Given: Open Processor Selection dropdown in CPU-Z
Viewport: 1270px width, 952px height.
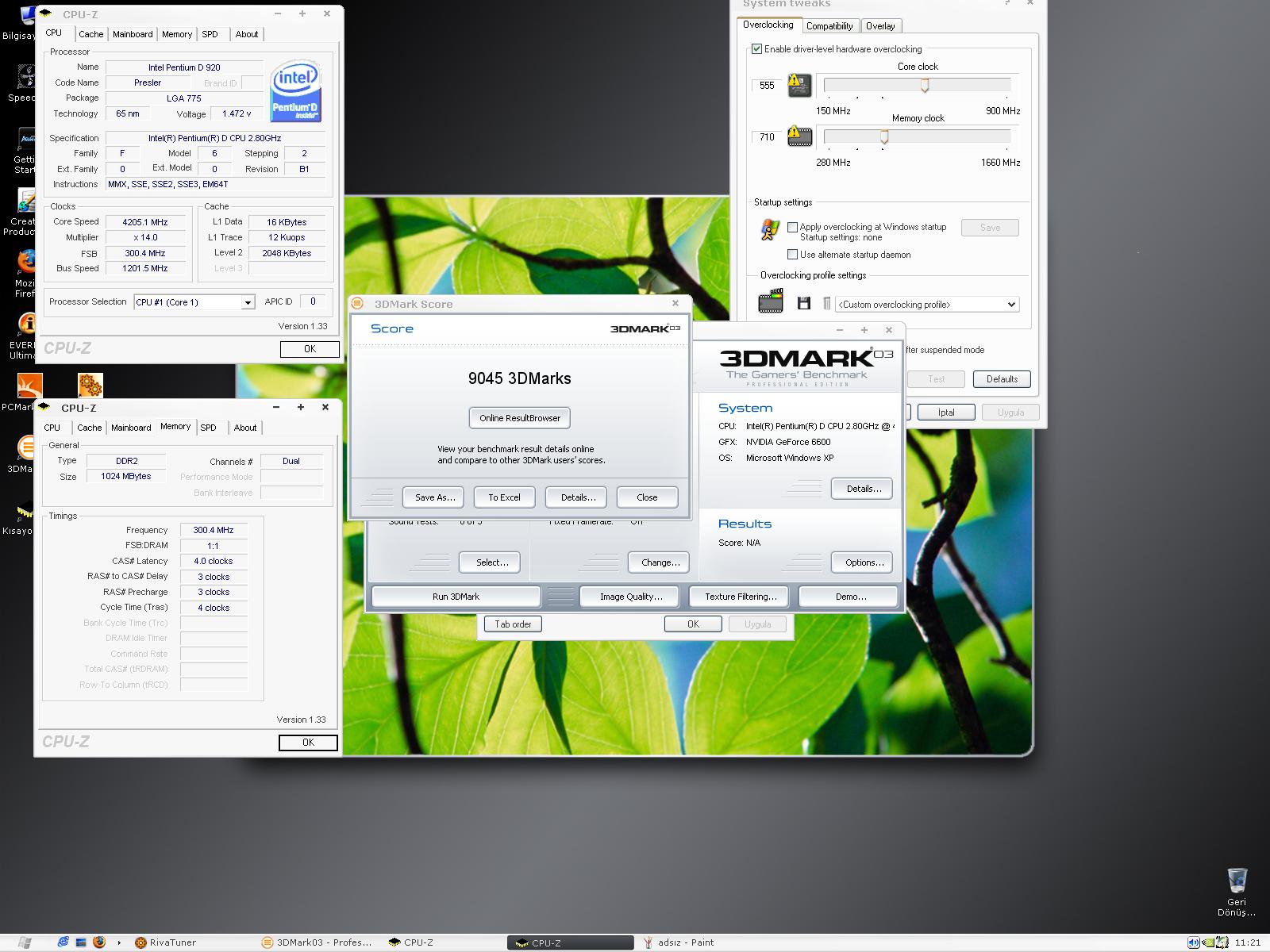Looking at the screenshot, I should coord(194,302).
